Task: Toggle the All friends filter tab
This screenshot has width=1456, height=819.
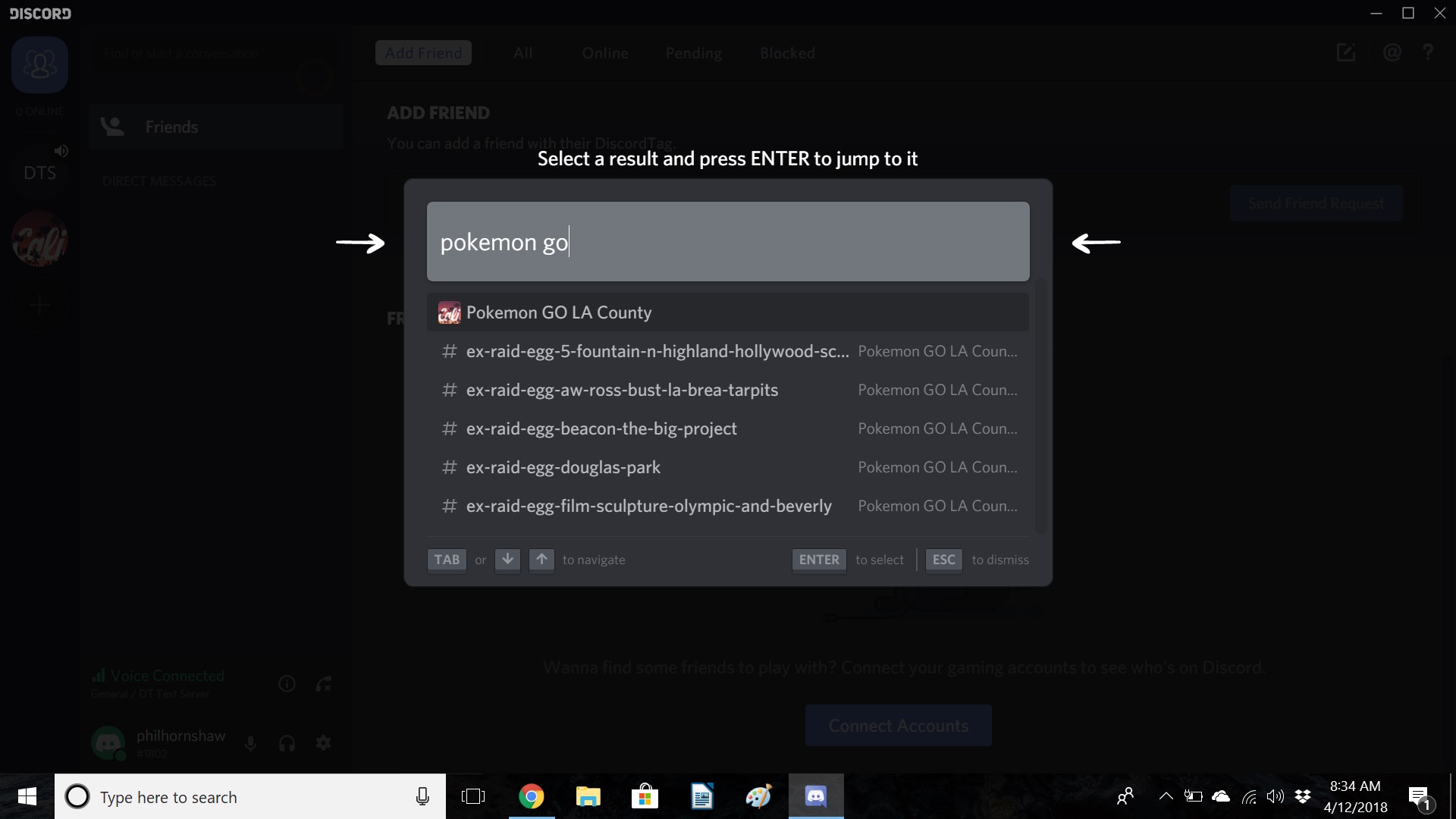Action: click(x=522, y=52)
